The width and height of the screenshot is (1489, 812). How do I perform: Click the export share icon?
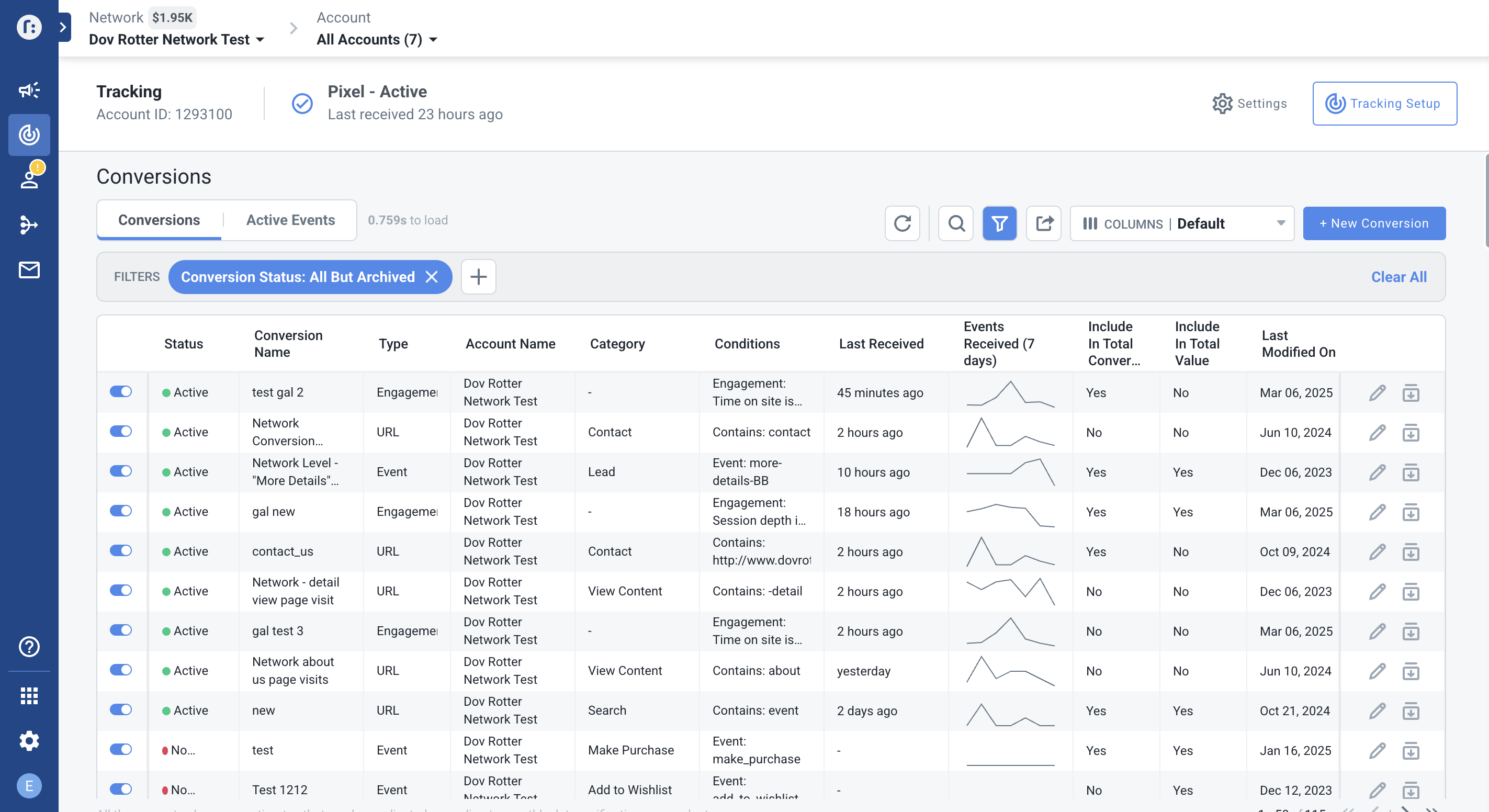(1043, 223)
